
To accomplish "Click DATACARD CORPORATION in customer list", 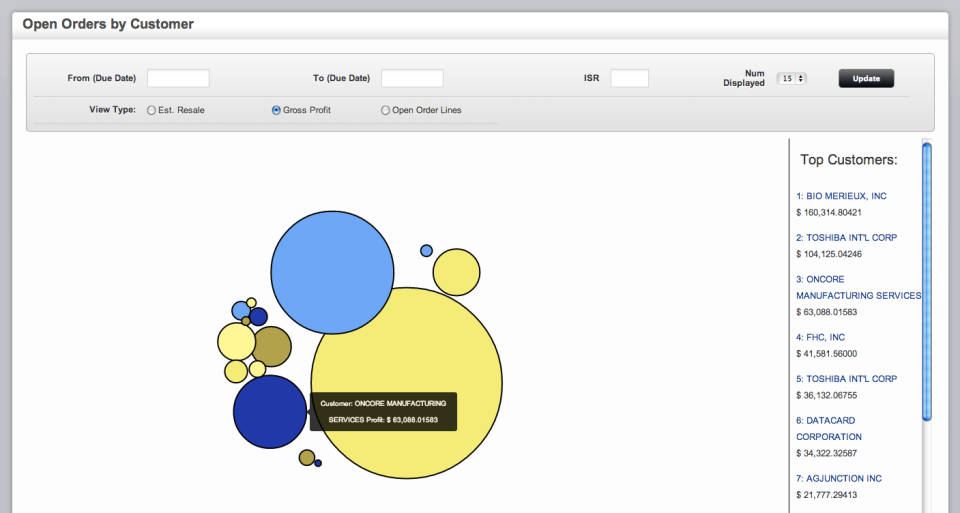I will pyautogui.click(x=829, y=429).
